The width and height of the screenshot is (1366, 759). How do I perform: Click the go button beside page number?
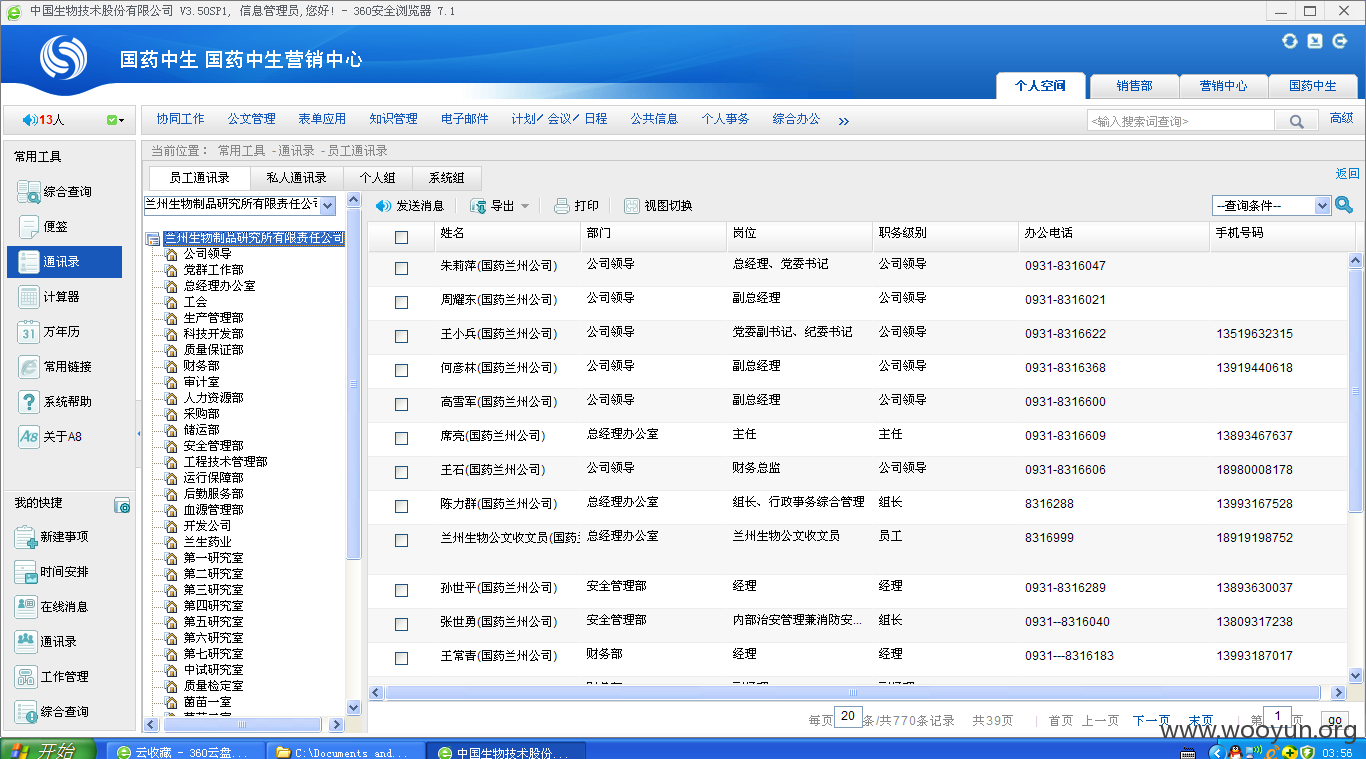tap(1334, 720)
